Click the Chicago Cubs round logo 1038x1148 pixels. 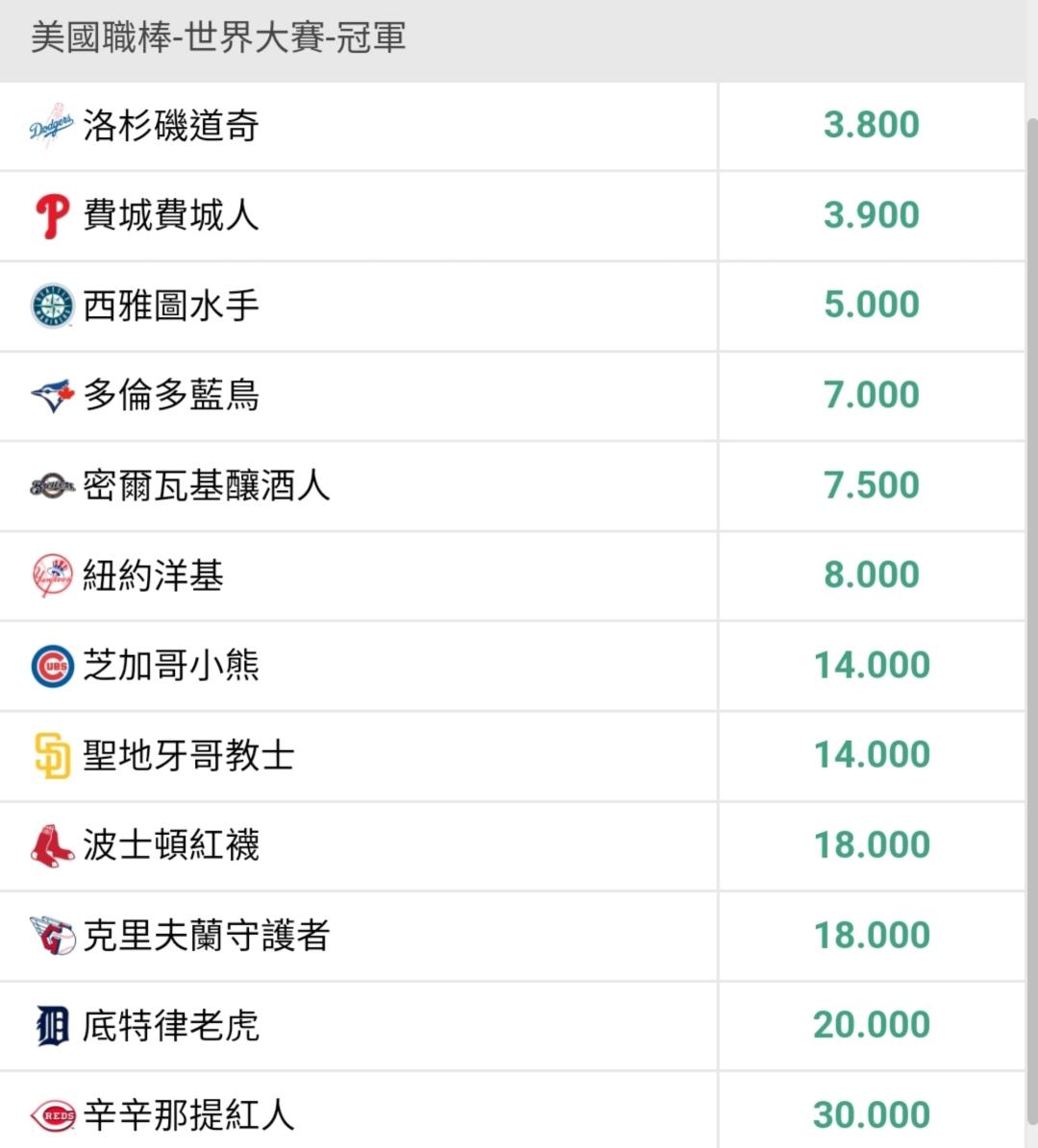point(52,666)
